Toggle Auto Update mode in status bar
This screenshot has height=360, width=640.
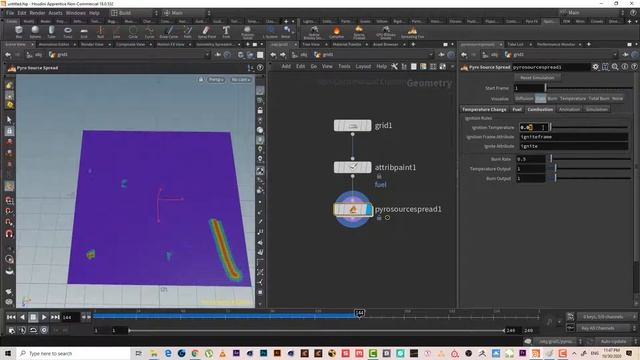pyautogui.click(x=612, y=341)
